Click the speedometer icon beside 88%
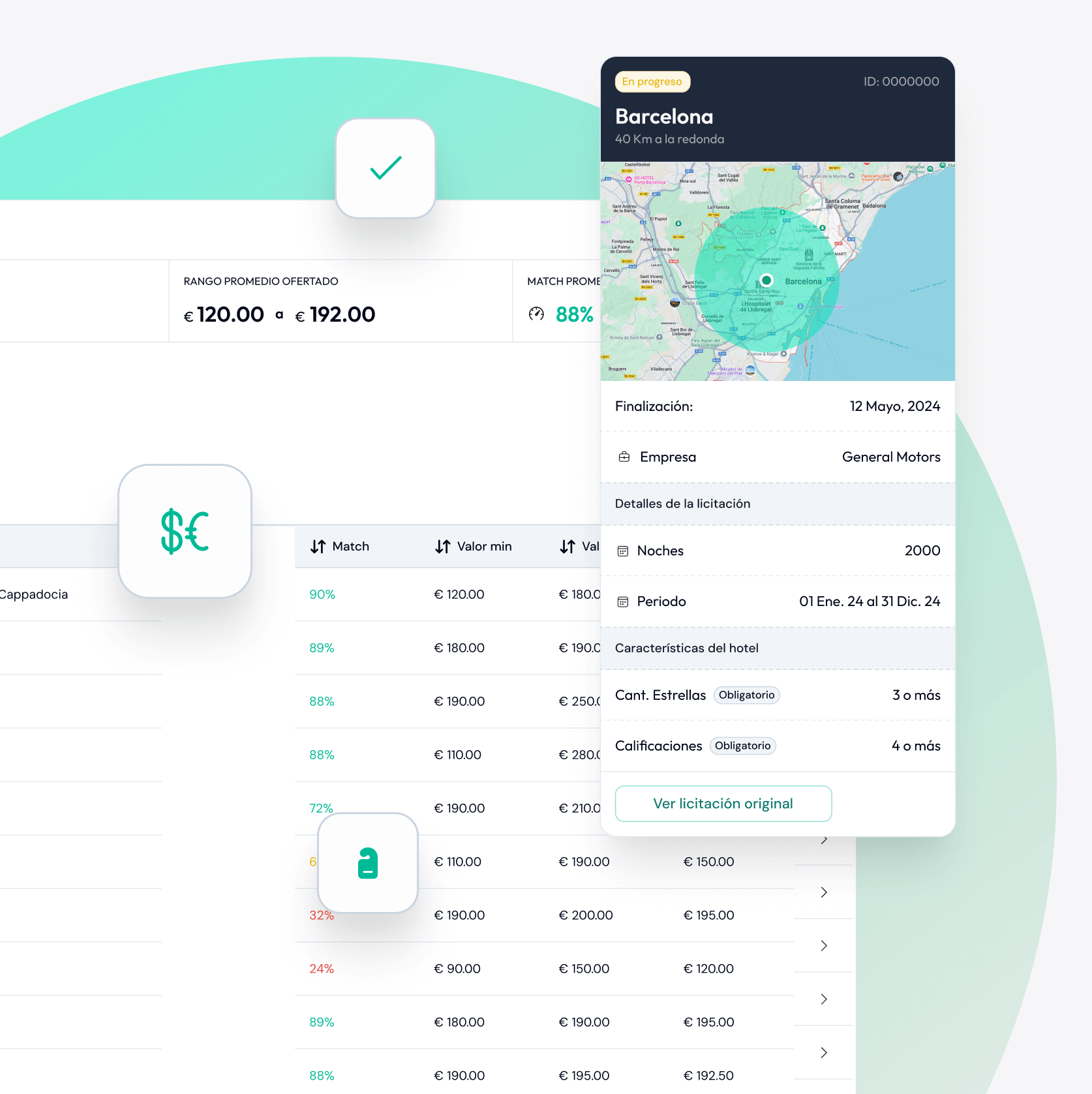 (536, 314)
